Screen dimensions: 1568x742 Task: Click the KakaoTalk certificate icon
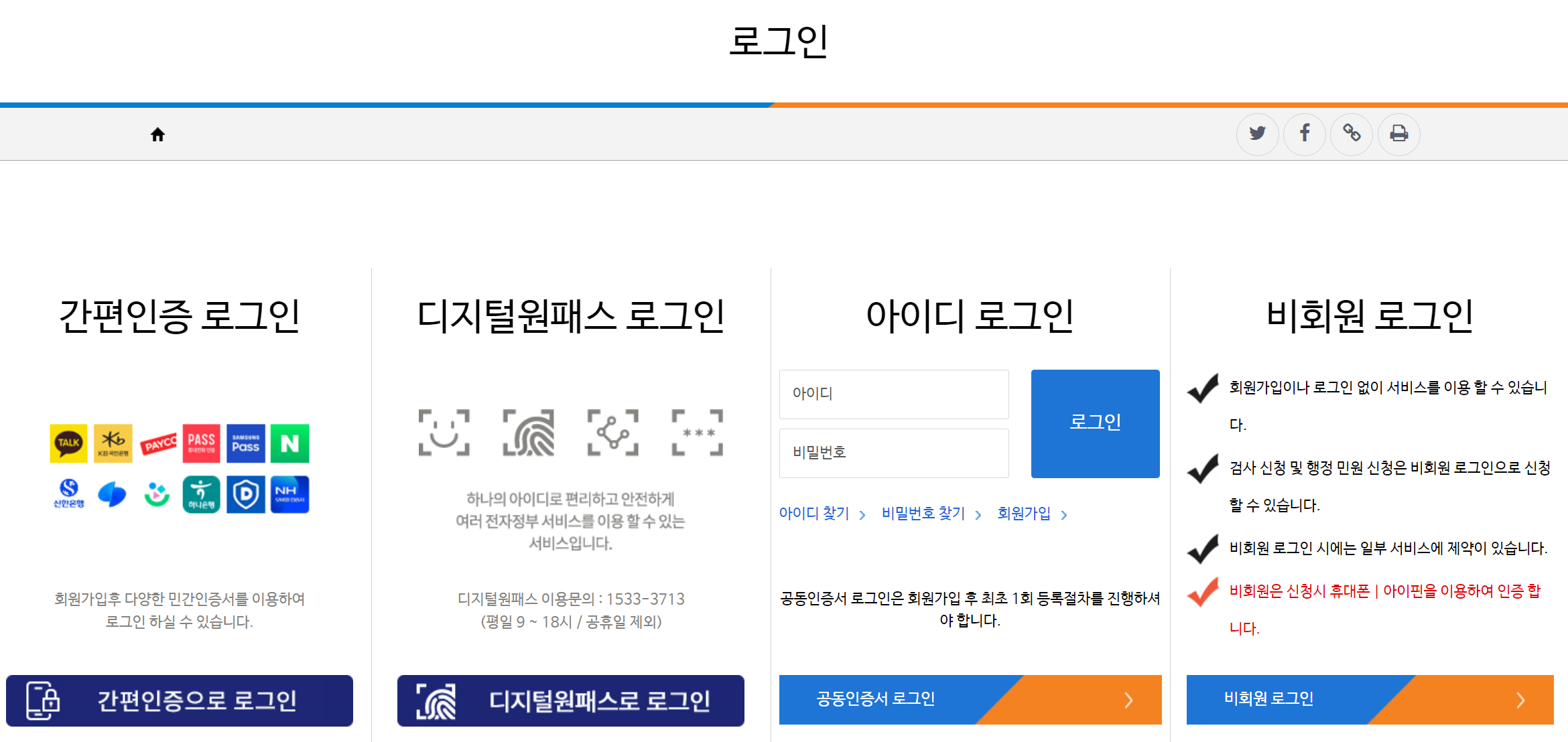[68, 443]
